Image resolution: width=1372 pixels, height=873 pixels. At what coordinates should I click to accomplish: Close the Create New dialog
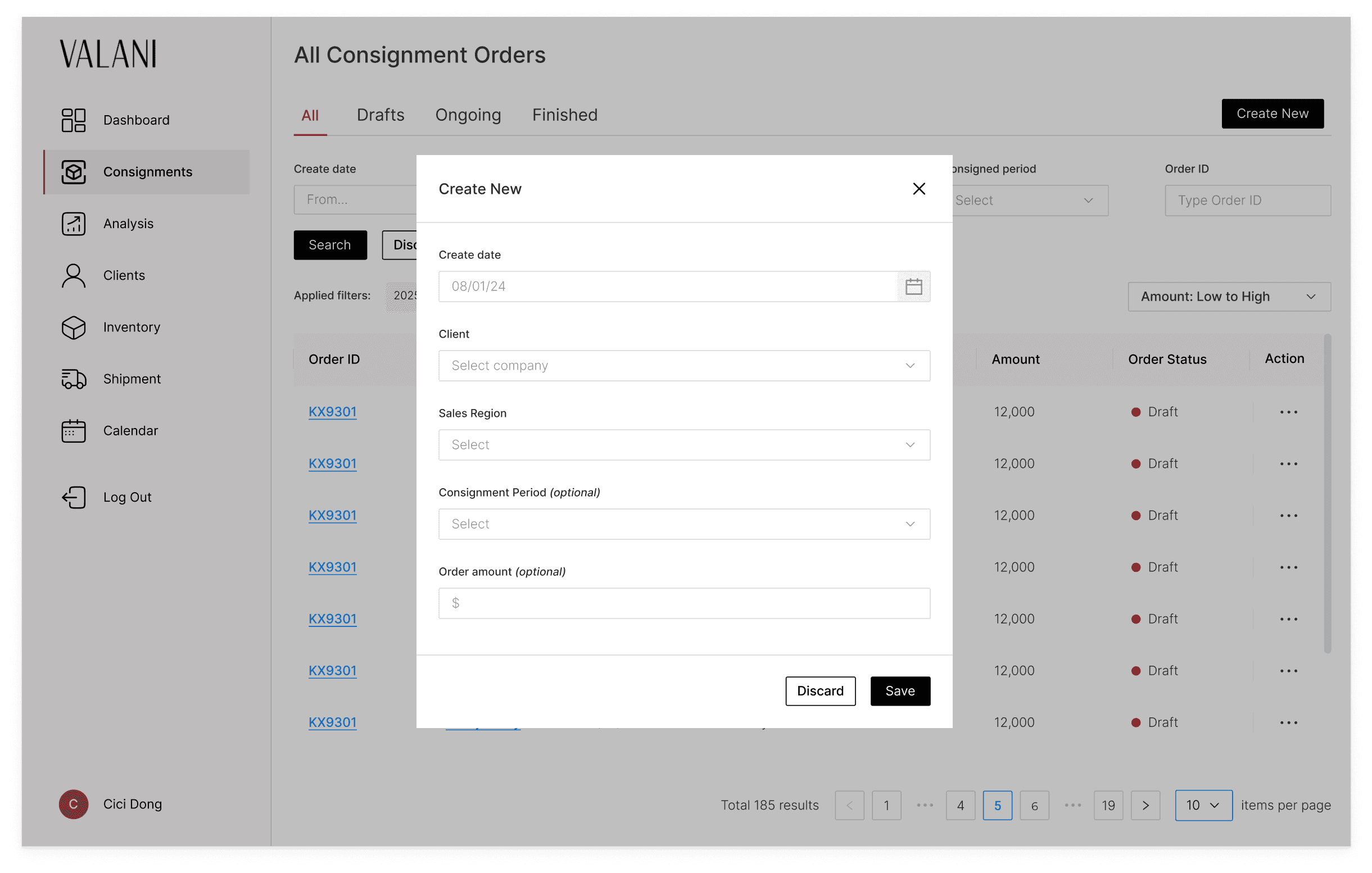(x=918, y=189)
